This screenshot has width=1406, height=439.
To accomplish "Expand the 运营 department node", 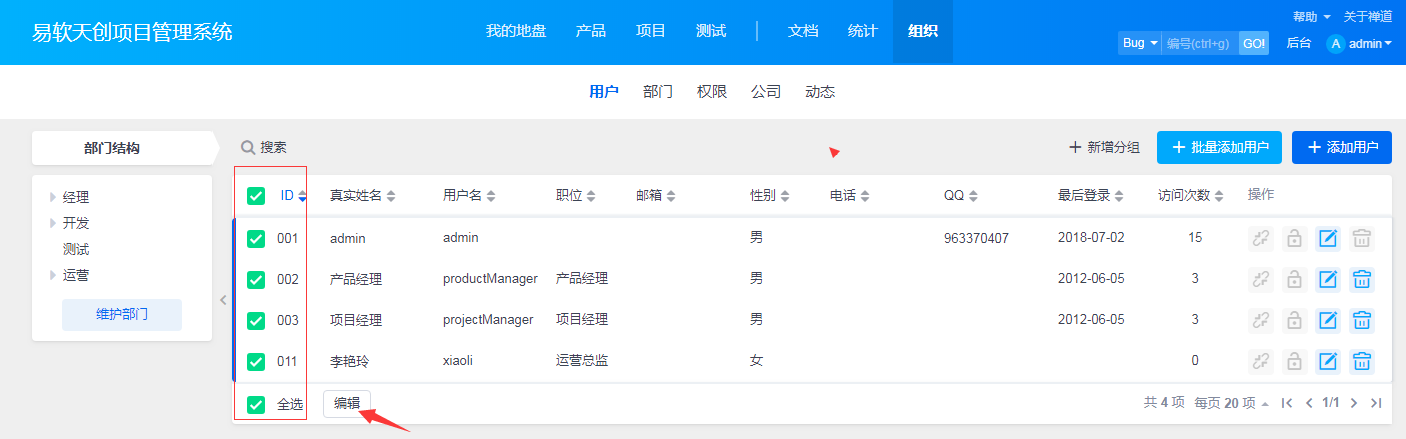I will [x=53, y=275].
